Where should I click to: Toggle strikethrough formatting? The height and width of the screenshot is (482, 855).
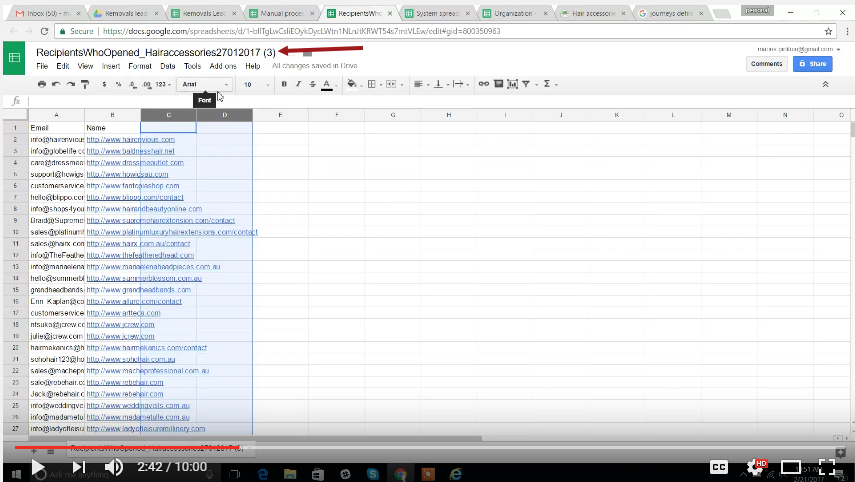[312, 84]
